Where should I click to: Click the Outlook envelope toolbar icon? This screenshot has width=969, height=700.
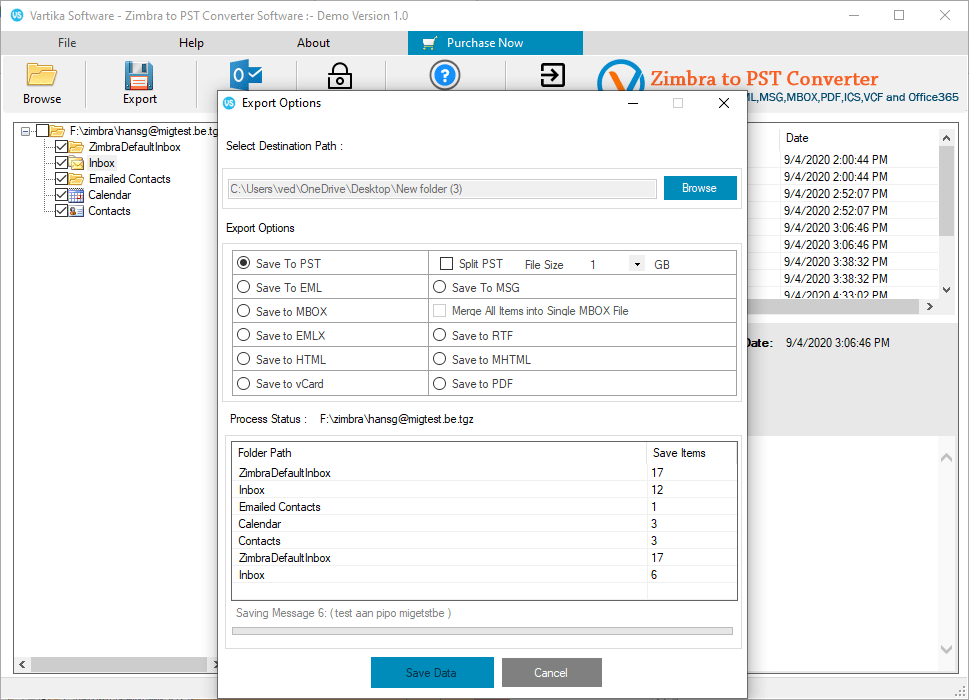tap(246, 75)
